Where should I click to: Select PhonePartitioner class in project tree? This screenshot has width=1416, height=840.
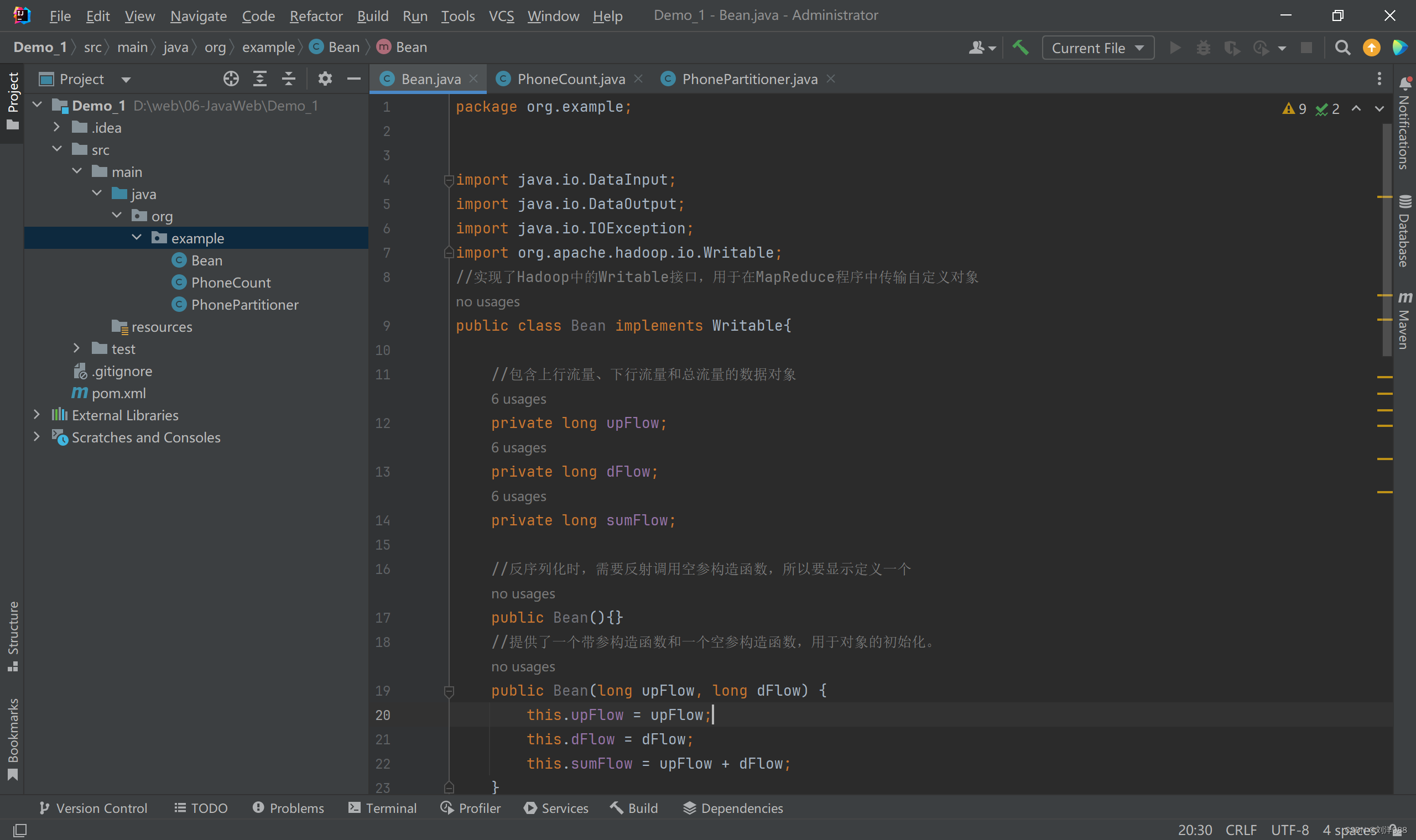pos(243,304)
